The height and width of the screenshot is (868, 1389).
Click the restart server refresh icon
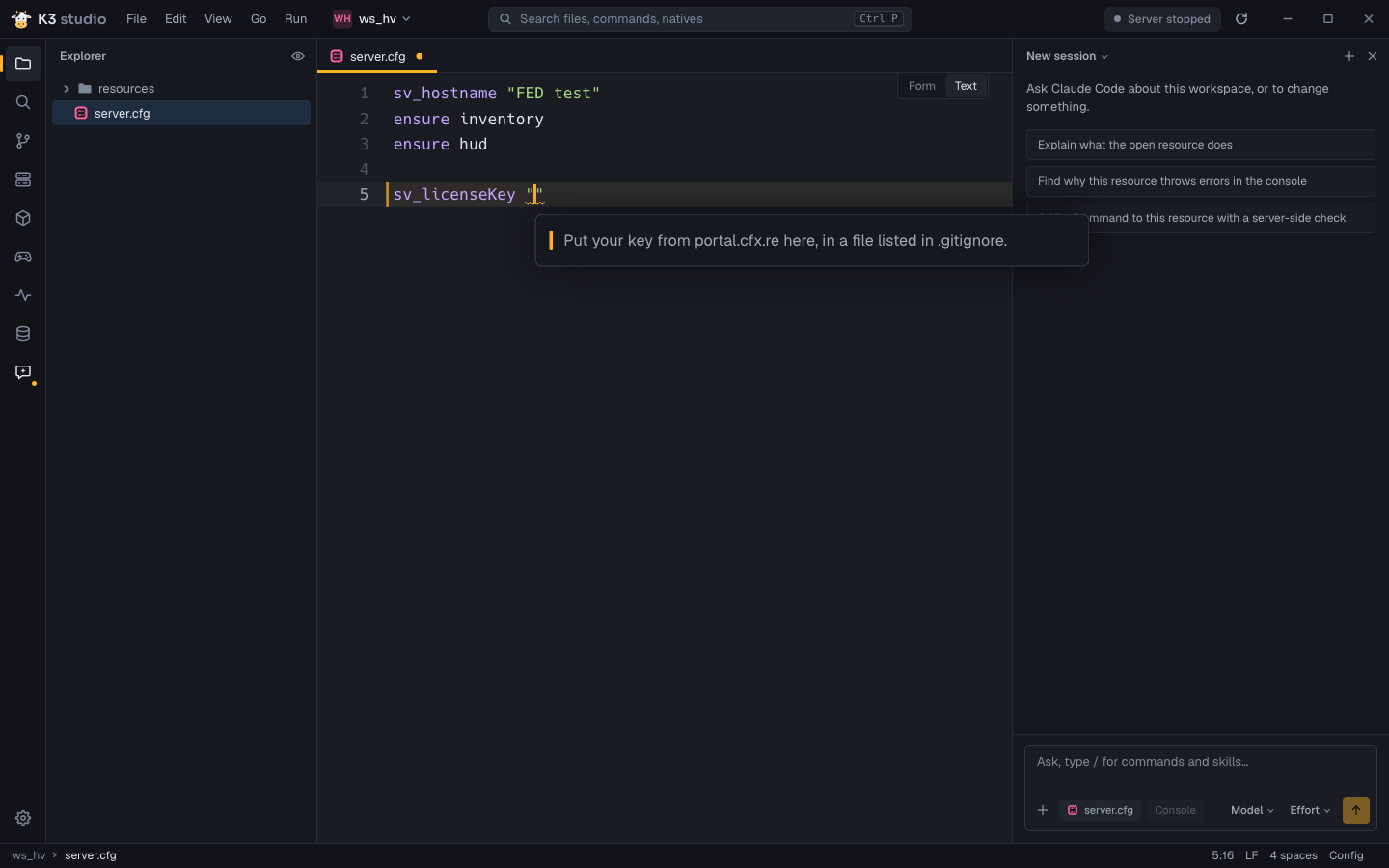(1241, 18)
